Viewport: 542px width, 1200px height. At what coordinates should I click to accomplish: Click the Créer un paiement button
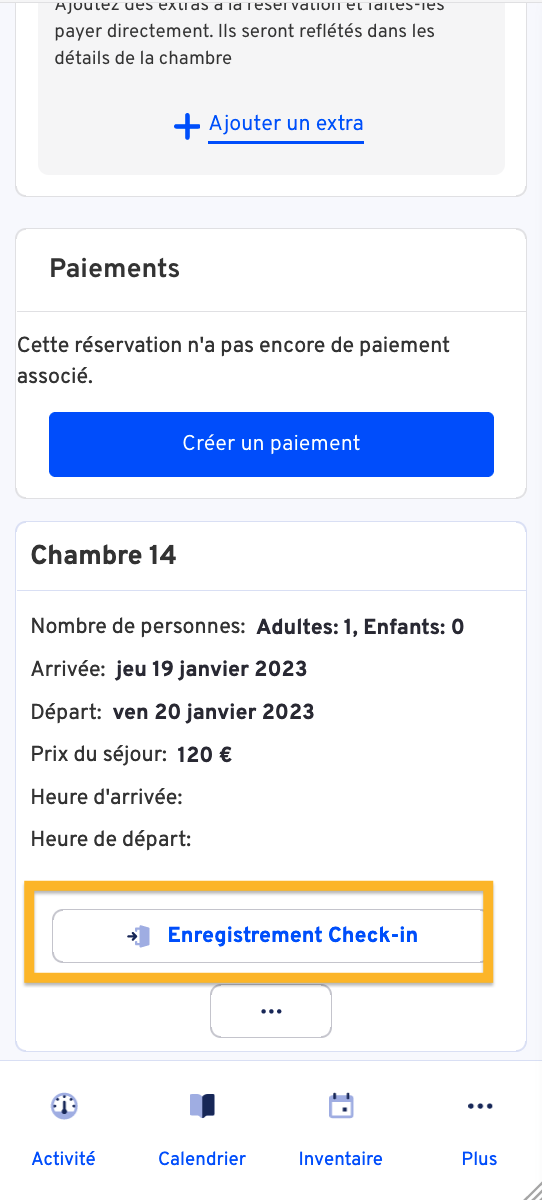(271, 444)
